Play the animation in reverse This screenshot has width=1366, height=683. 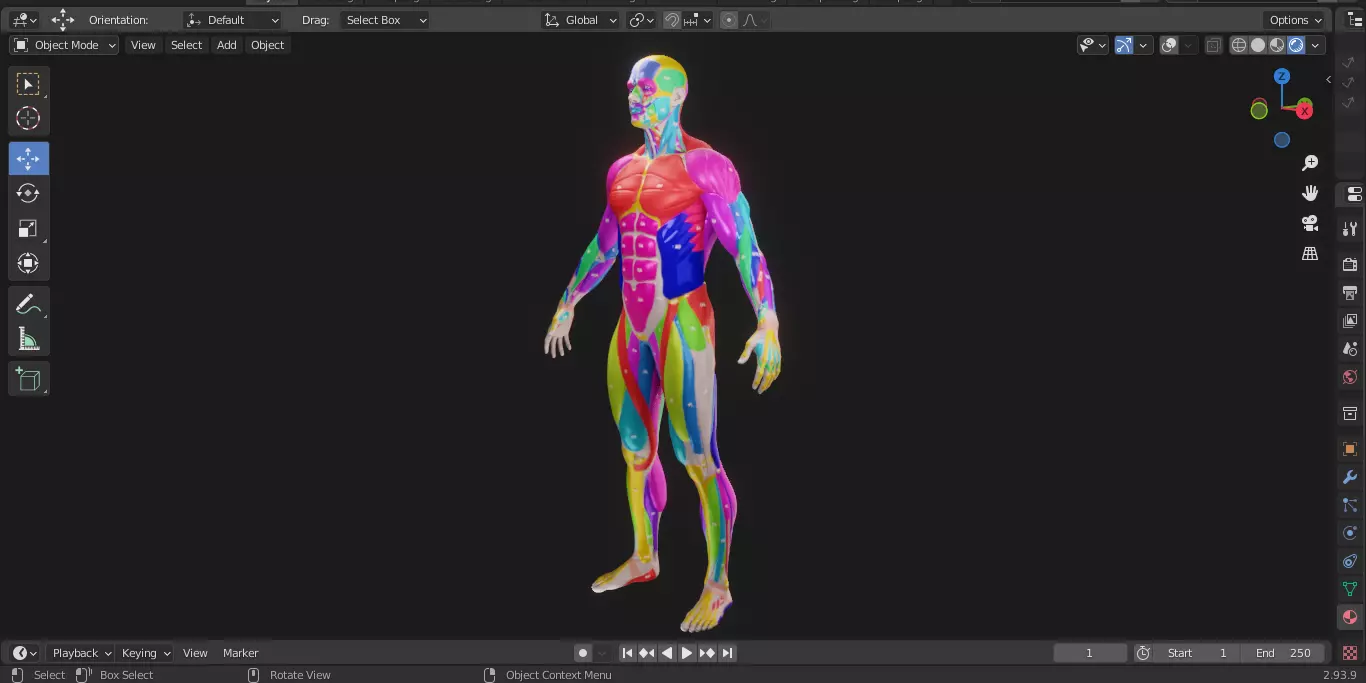(x=667, y=653)
